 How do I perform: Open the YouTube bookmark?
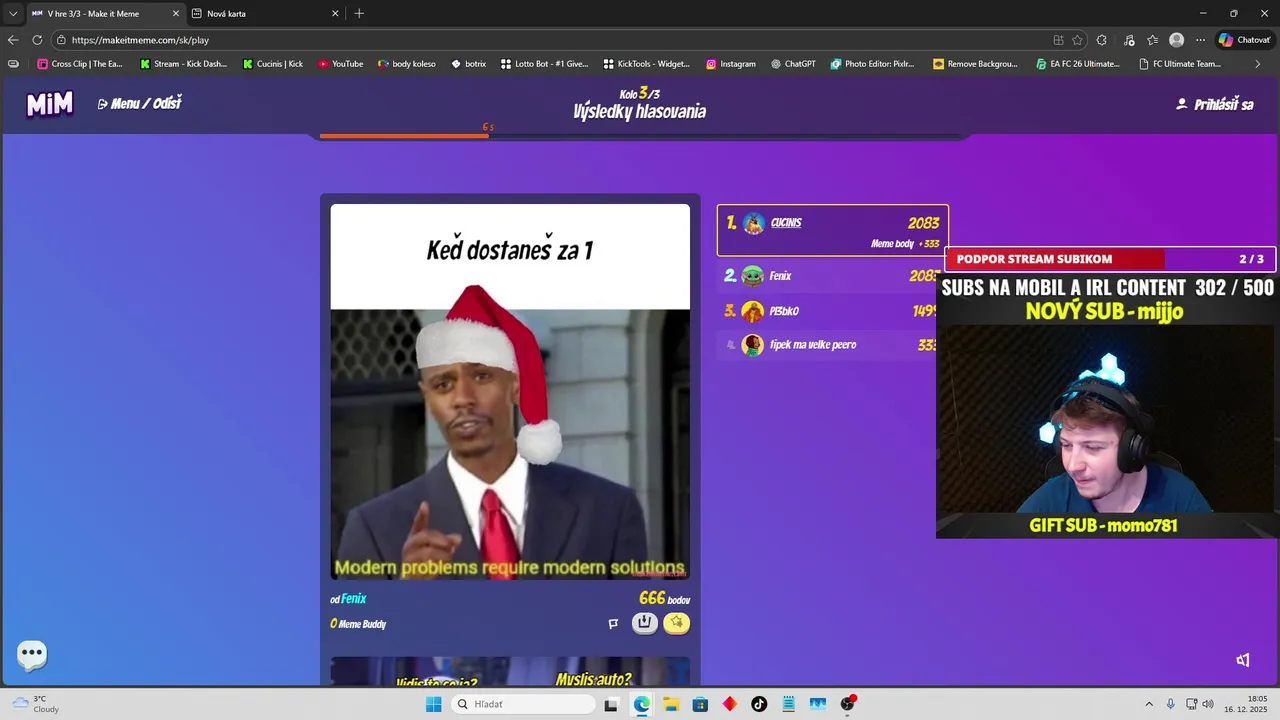coord(341,64)
